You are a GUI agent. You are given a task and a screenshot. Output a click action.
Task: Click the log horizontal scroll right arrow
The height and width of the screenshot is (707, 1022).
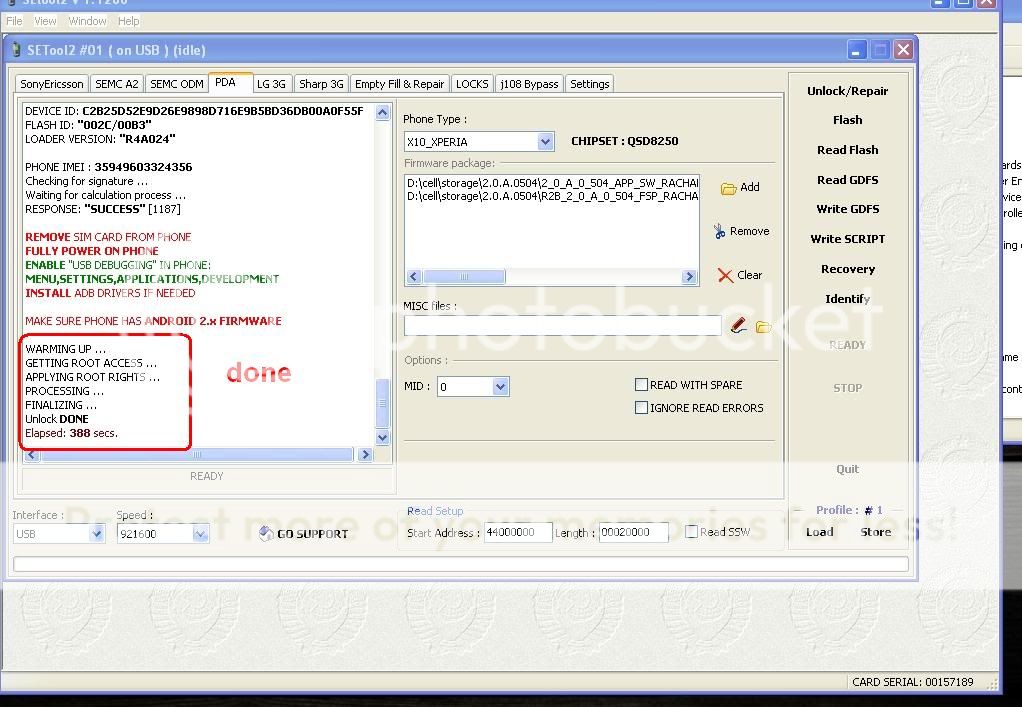coord(365,455)
